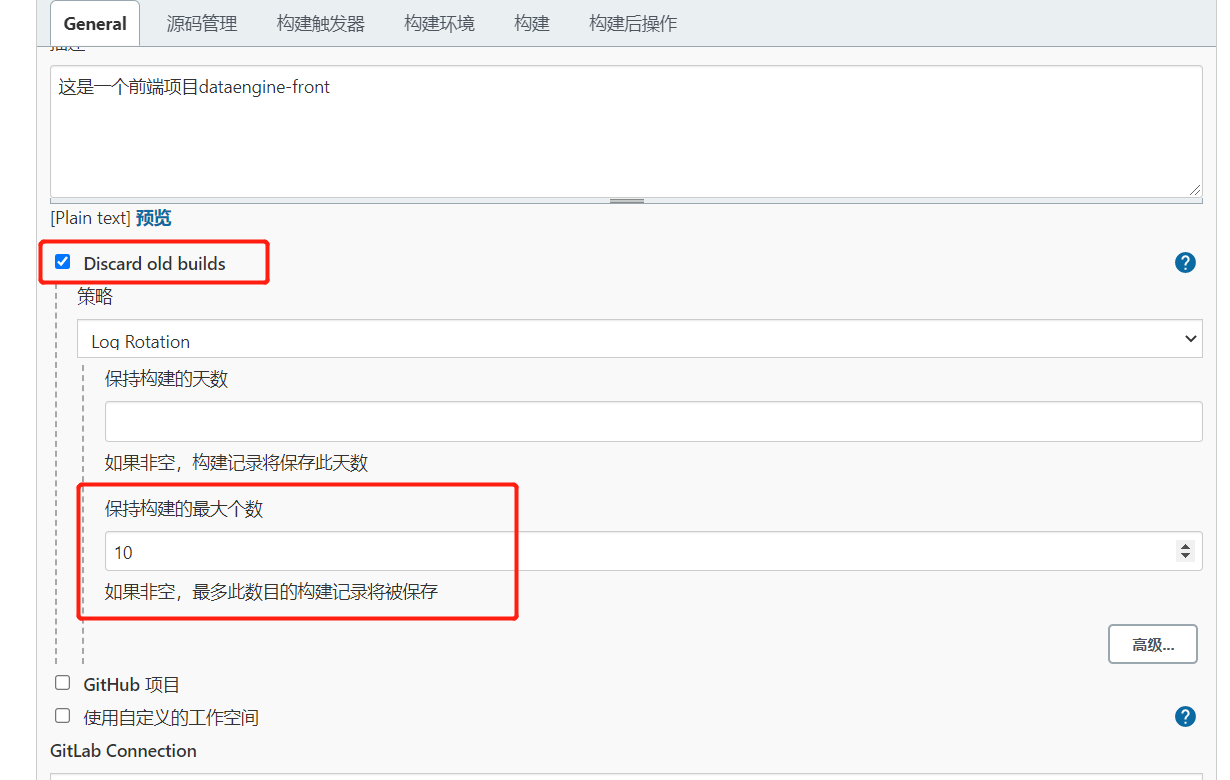
Task: Open the 构建后操作 tab
Action: 632,23
